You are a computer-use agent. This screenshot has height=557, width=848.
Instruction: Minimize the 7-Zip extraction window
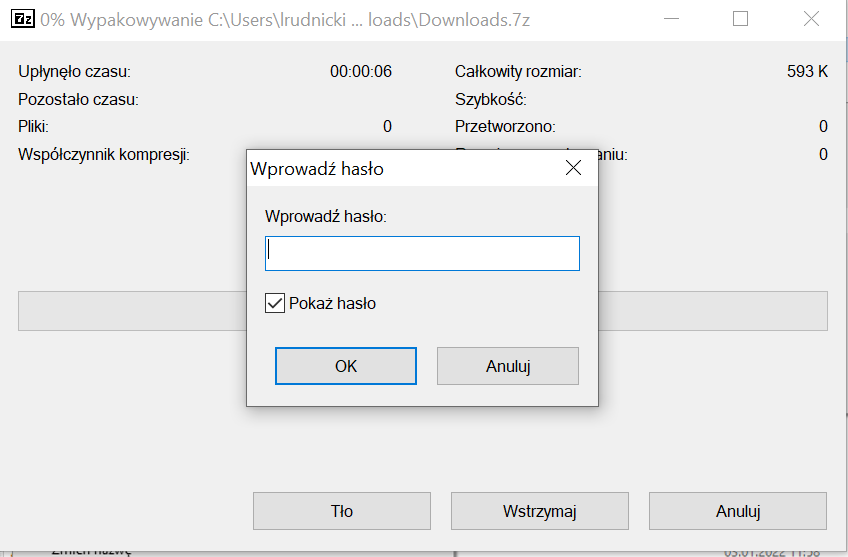point(671,19)
